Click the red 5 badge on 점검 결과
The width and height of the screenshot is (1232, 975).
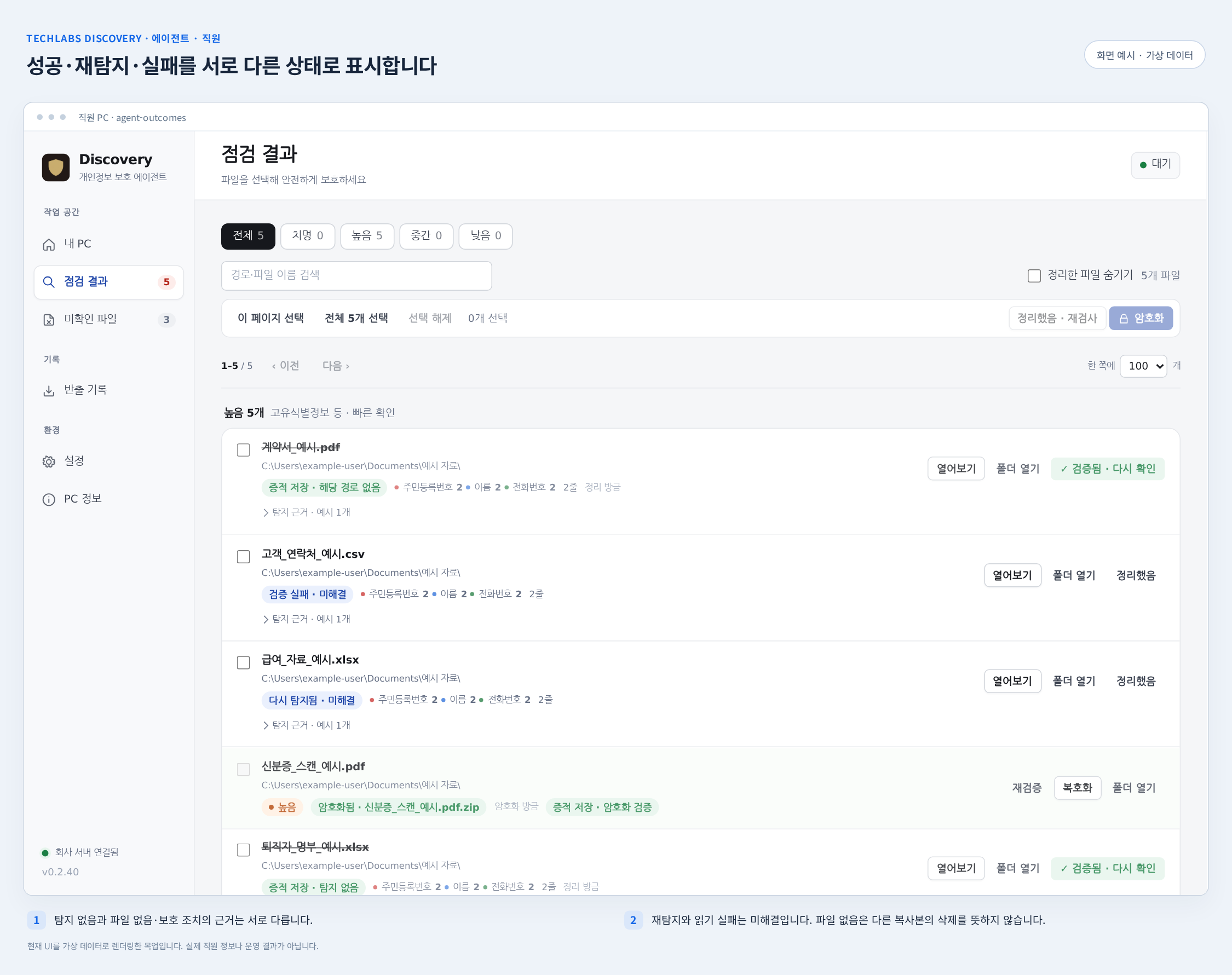tap(166, 282)
